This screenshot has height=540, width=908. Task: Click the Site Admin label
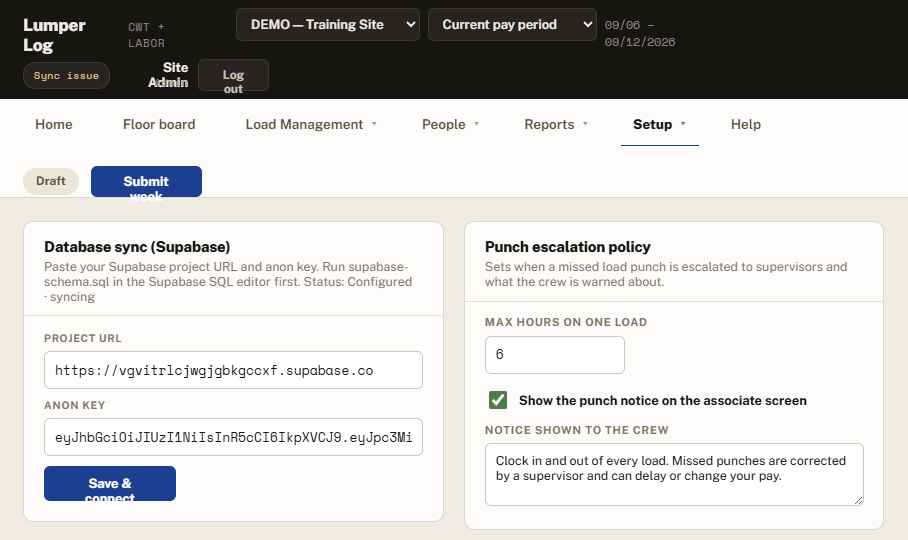click(168, 75)
